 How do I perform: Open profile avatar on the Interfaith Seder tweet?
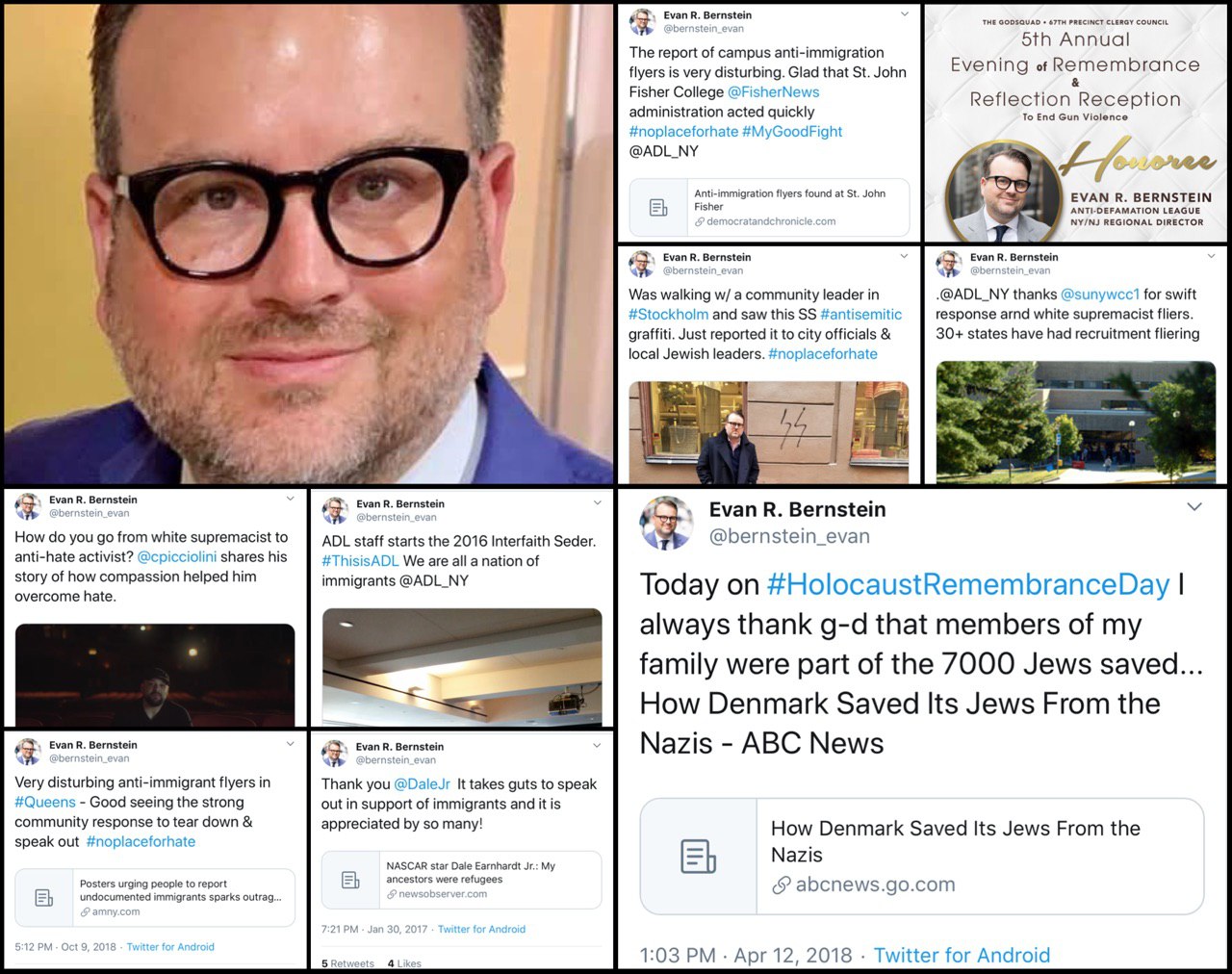(x=335, y=510)
